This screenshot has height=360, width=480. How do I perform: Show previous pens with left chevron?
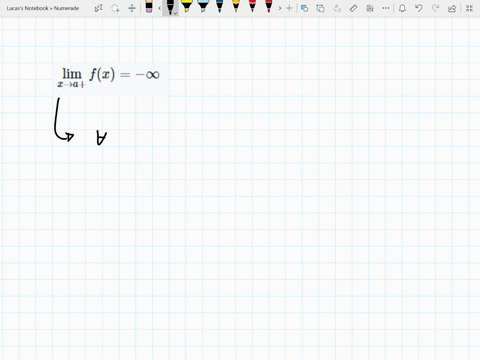click(160, 8)
